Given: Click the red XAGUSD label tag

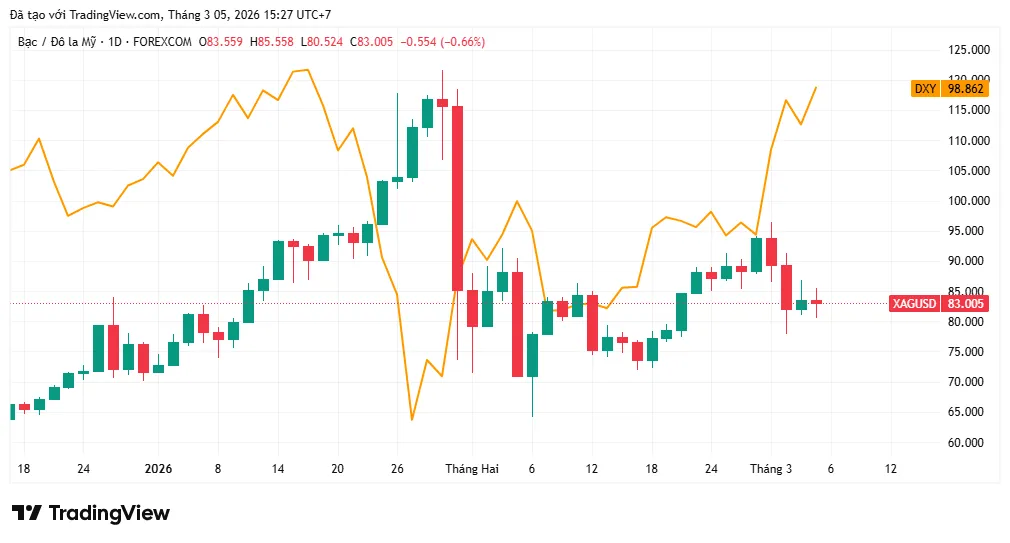Looking at the screenshot, I should [915, 303].
